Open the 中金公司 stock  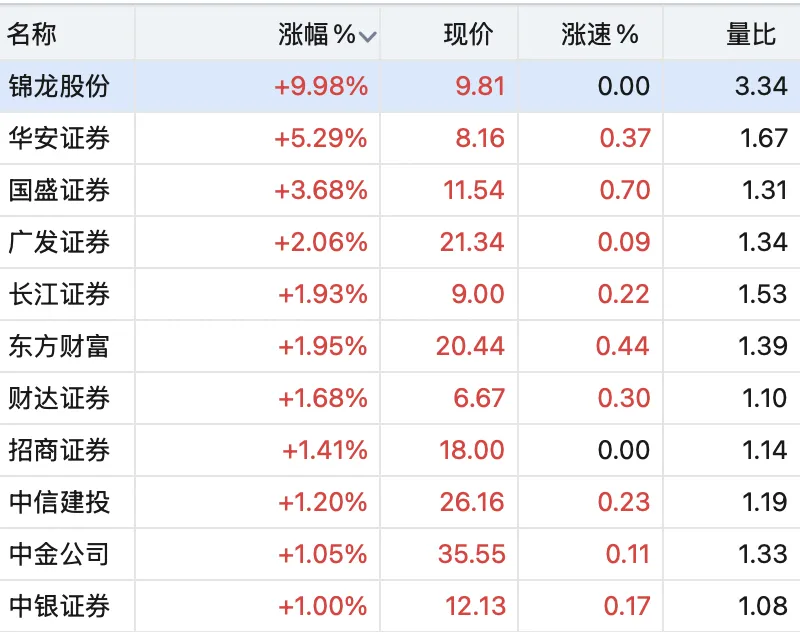coord(59,554)
